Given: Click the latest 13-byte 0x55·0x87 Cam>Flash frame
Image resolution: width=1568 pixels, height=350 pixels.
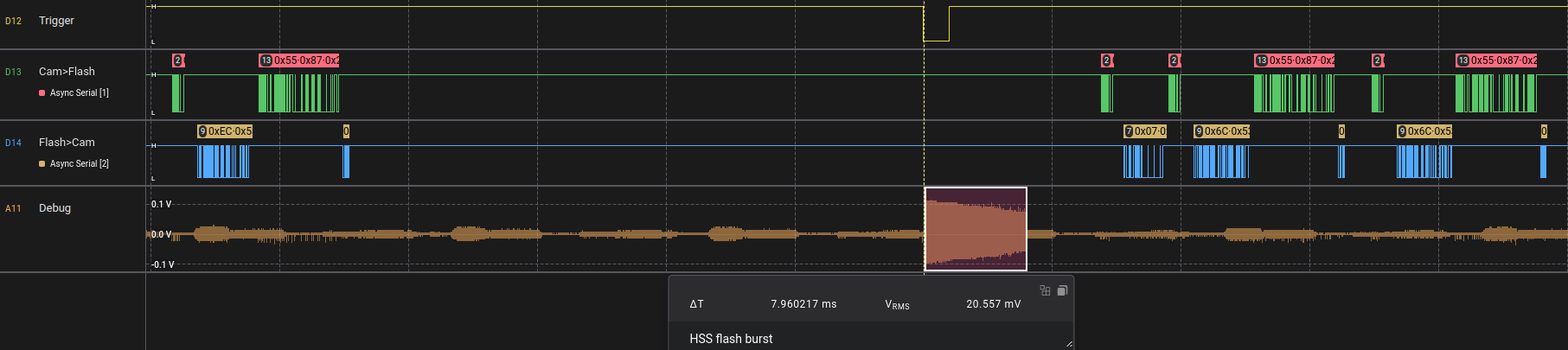Looking at the screenshot, I should click(1496, 60).
